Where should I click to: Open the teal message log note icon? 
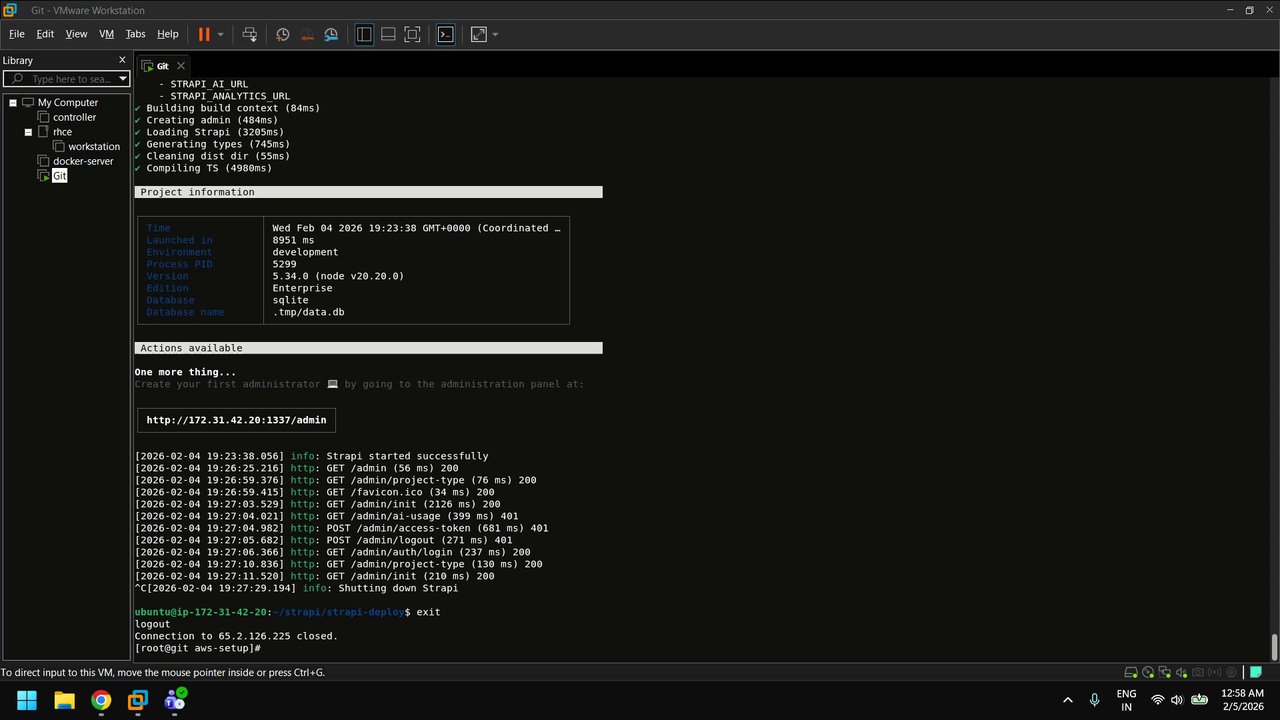coord(1256,673)
